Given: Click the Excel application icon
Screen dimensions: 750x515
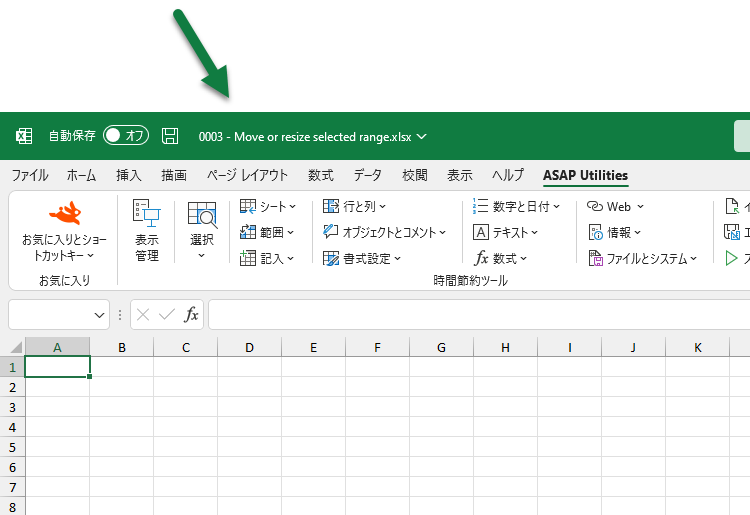Looking at the screenshot, I should coord(24,136).
